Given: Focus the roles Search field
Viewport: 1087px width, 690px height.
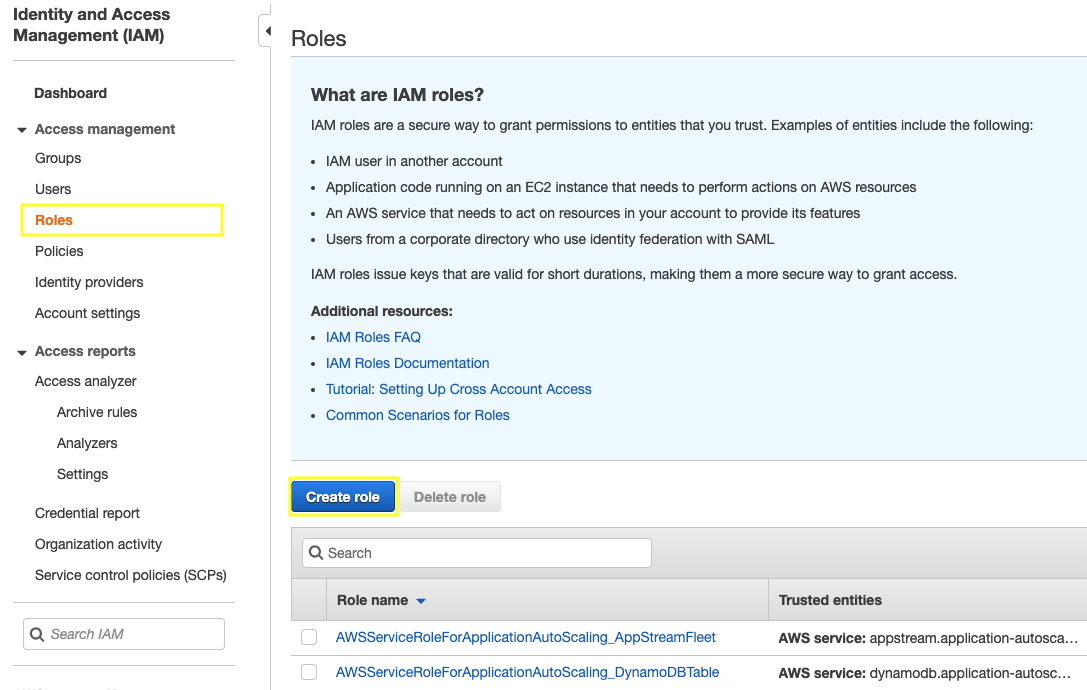Looking at the screenshot, I should tap(477, 553).
